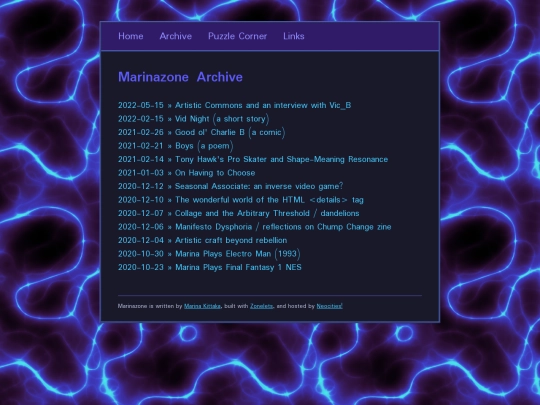Open Marina Plays Final Fantasy 1 NES
The height and width of the screenshot is (405, 540).
(238, 267)
